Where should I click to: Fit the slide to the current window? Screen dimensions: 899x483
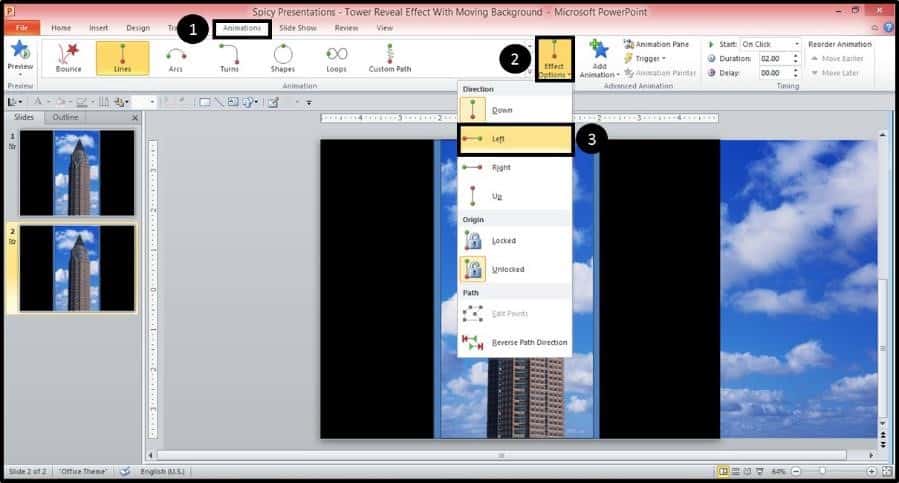point(887,472)
